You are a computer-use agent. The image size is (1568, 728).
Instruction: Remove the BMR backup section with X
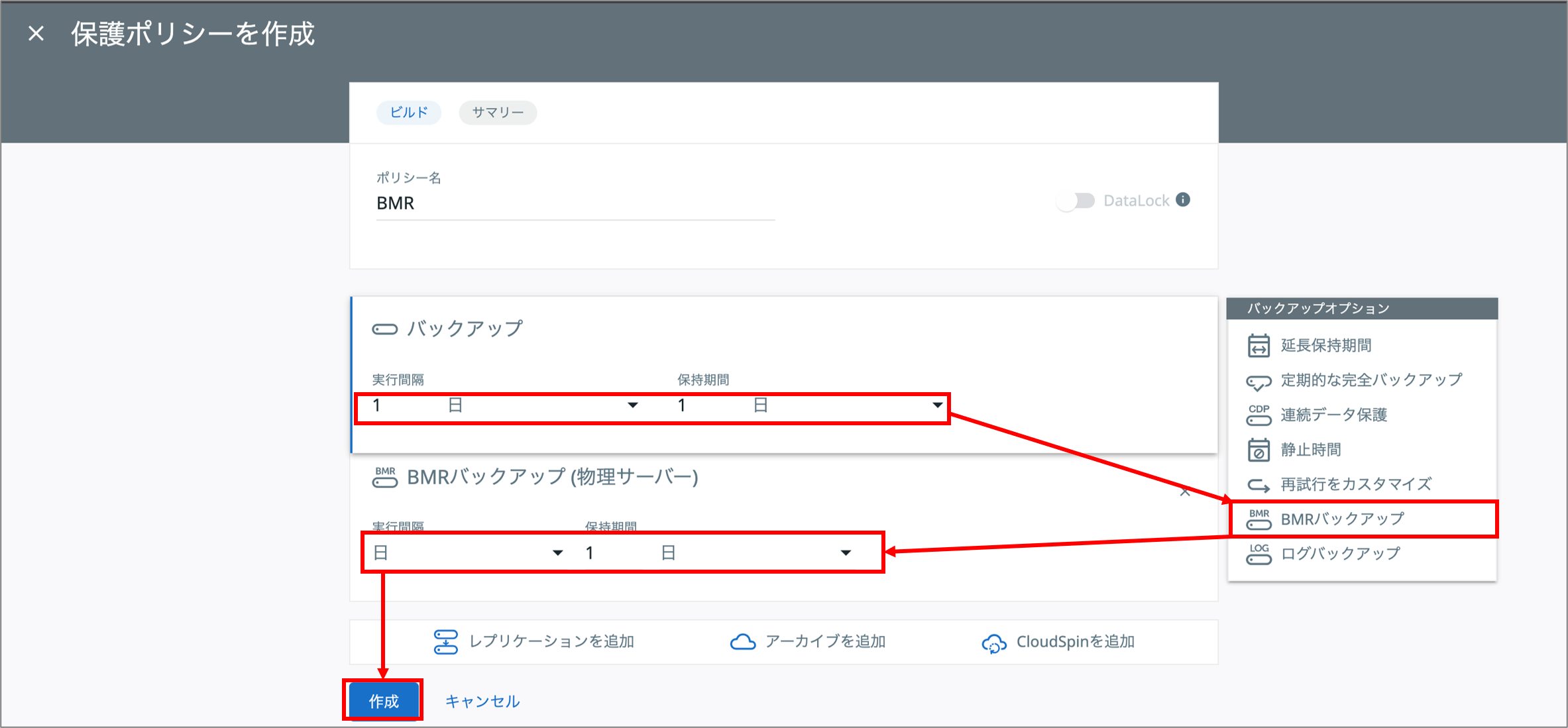1185,492
